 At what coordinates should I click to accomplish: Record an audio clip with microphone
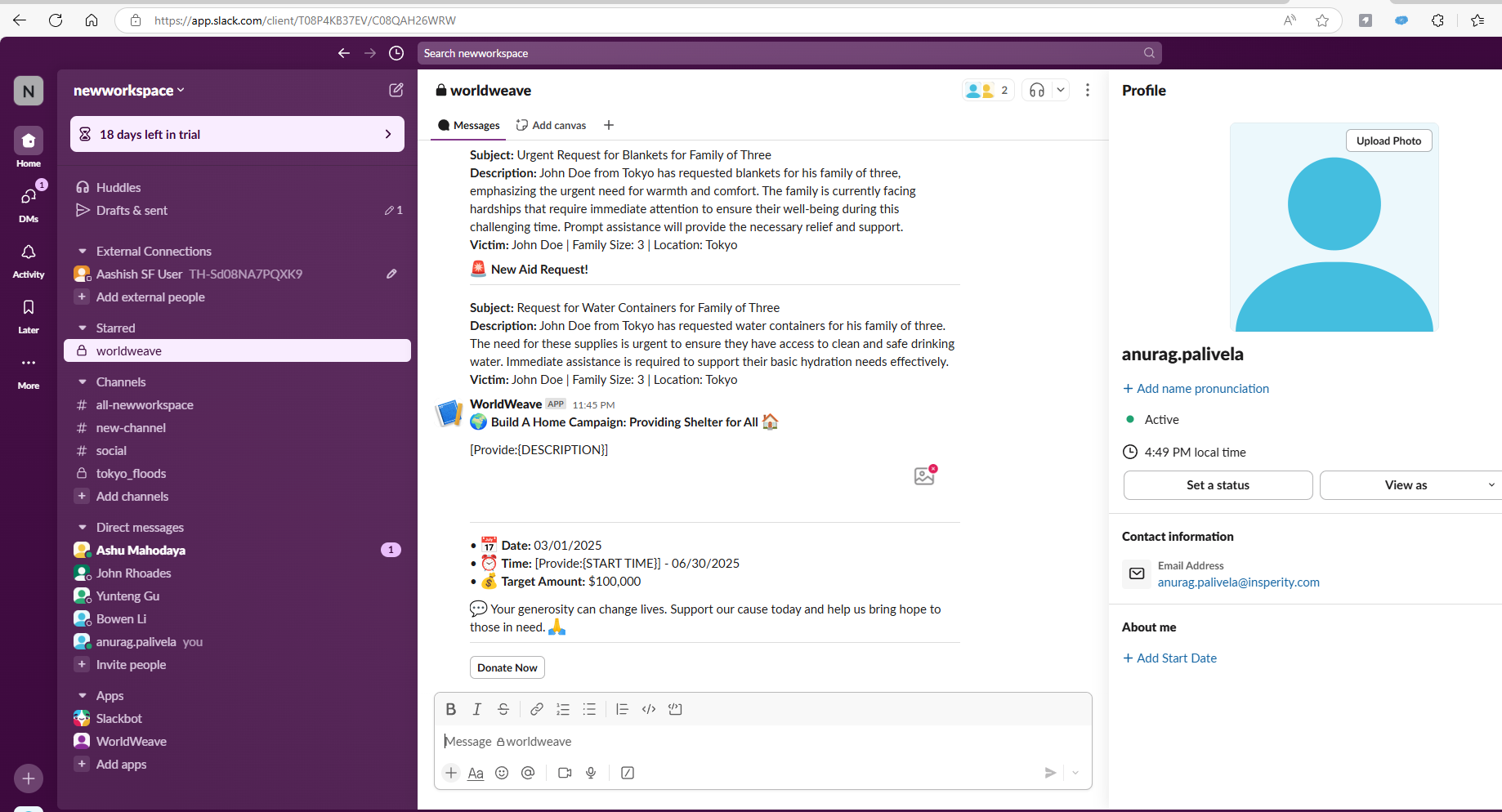point(591,773)
